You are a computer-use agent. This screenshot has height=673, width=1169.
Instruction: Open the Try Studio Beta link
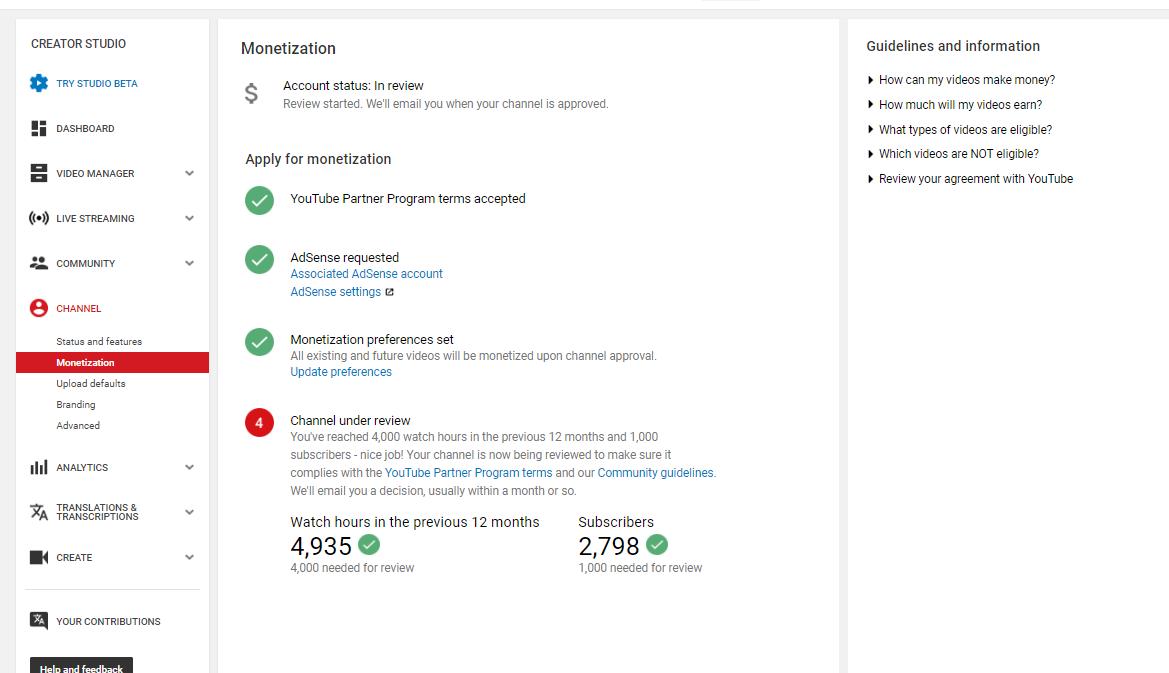pyautogui.click(x=97, y=83)
